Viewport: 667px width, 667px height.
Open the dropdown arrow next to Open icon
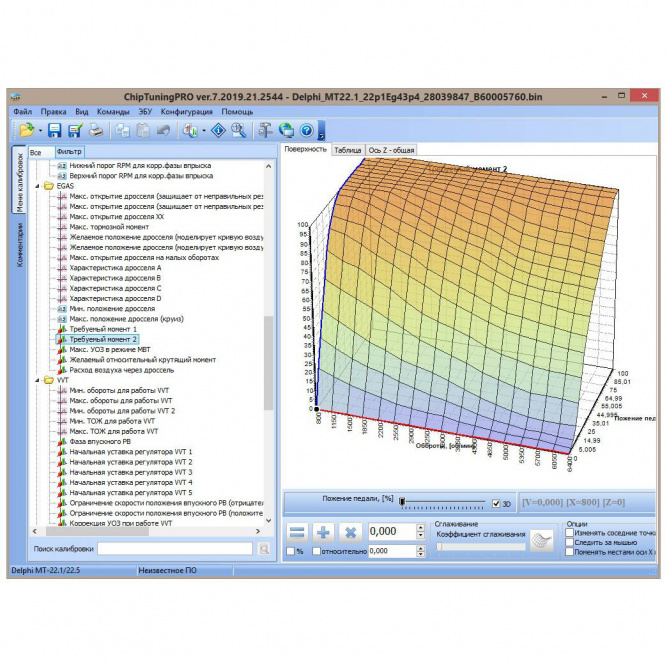[x=40, y=131]
